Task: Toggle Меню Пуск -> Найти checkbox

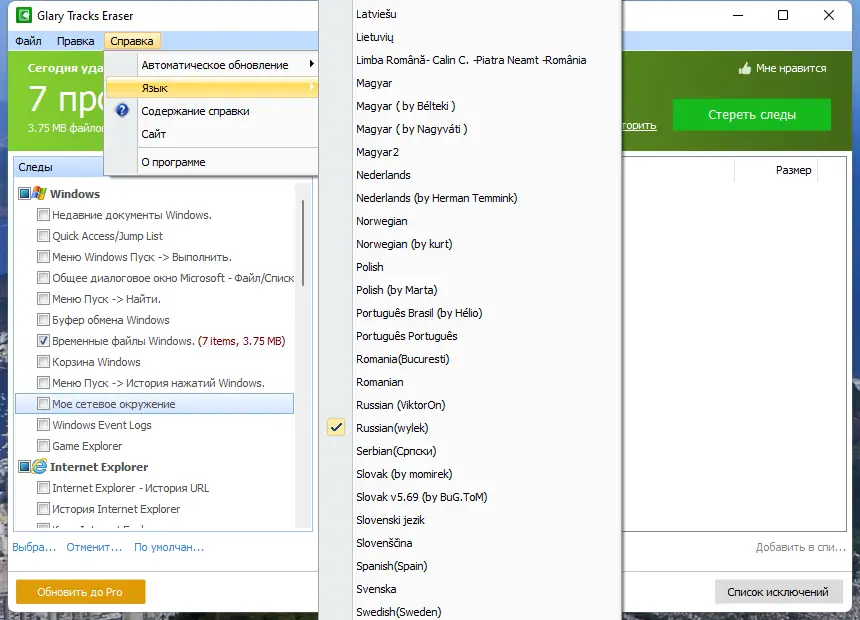Action: pos(43,298)
